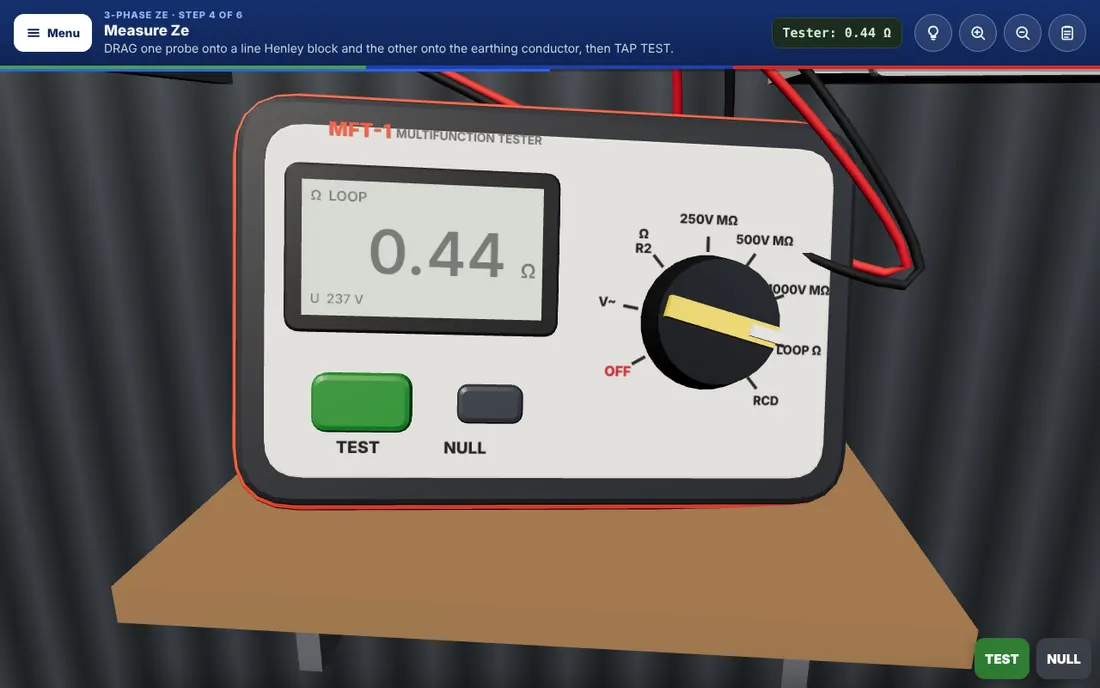Click the 0.44 reading on the LCD
This screenshot has height=688, width=1100.
coord(436,253)
